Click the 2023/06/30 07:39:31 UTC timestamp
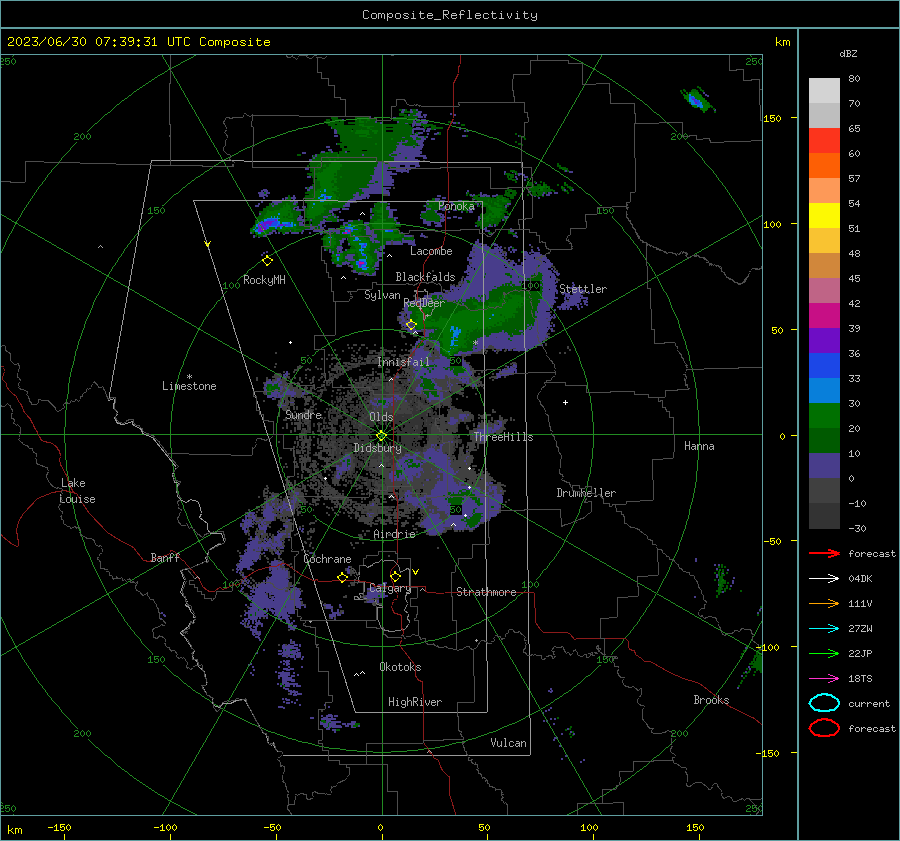Viewport: 900px width, 841px height. [x=138, y=42]
